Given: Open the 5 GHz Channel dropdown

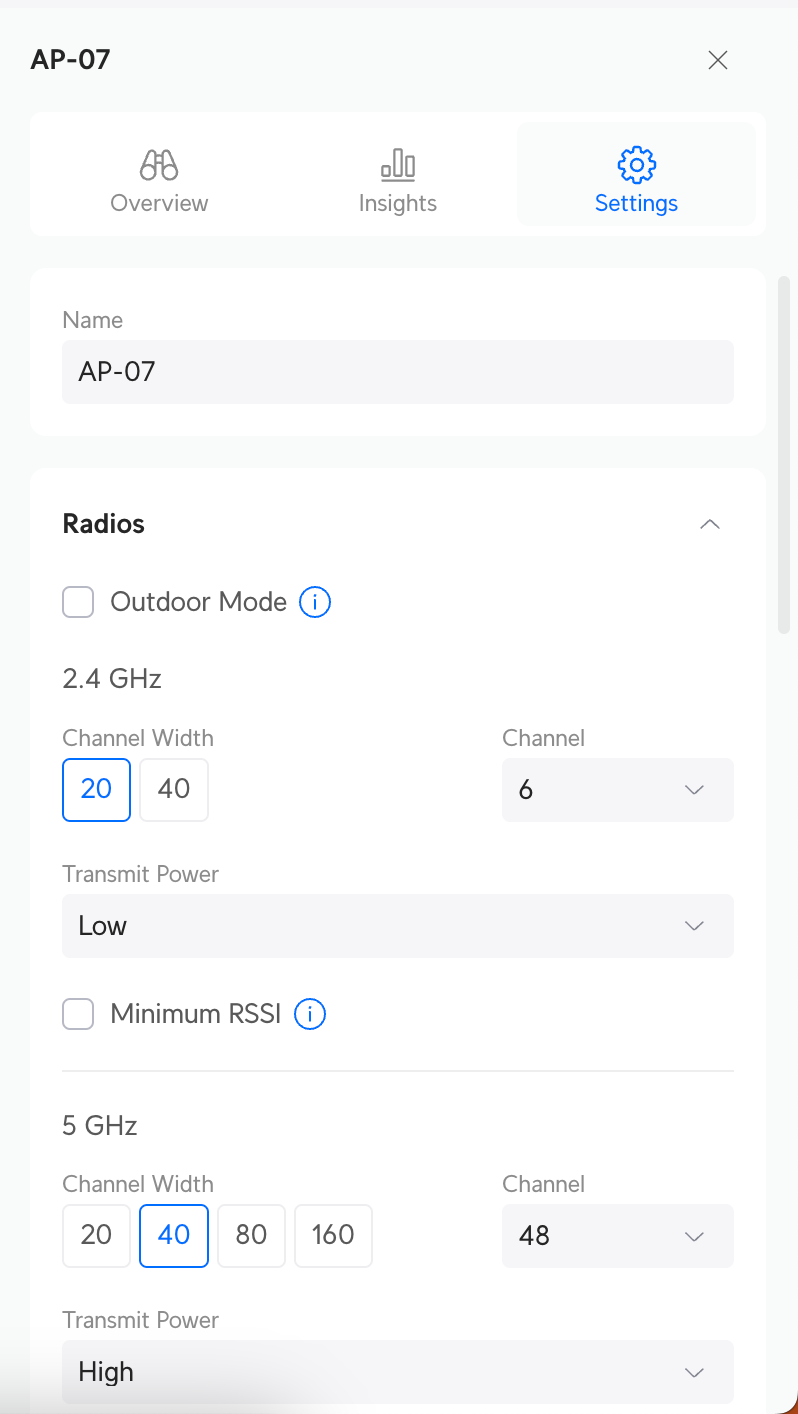Looking at the screenshot, I should pyautogui.click(x=617, y=1236).
